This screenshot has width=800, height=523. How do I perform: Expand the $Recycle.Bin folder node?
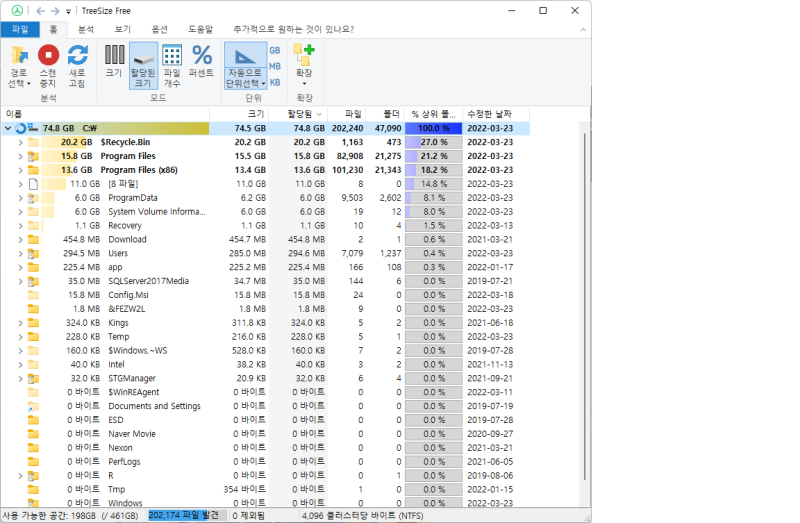tap(20, 142)
